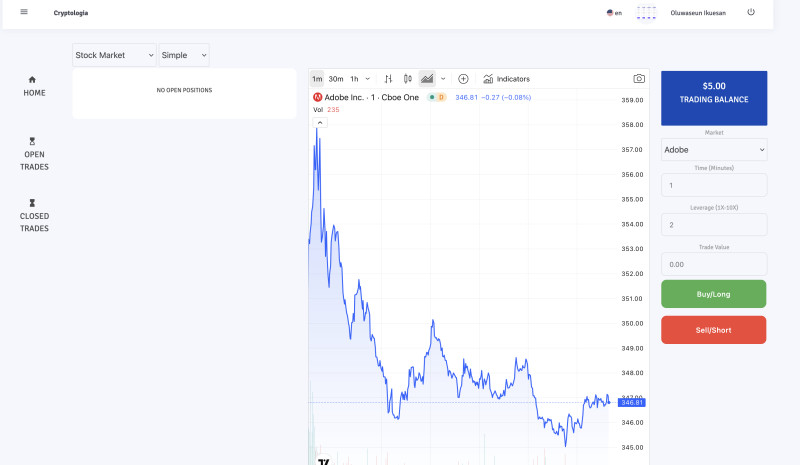Open Indicators panel
Screen dimensions: 800x465
(x=506, y=78)
